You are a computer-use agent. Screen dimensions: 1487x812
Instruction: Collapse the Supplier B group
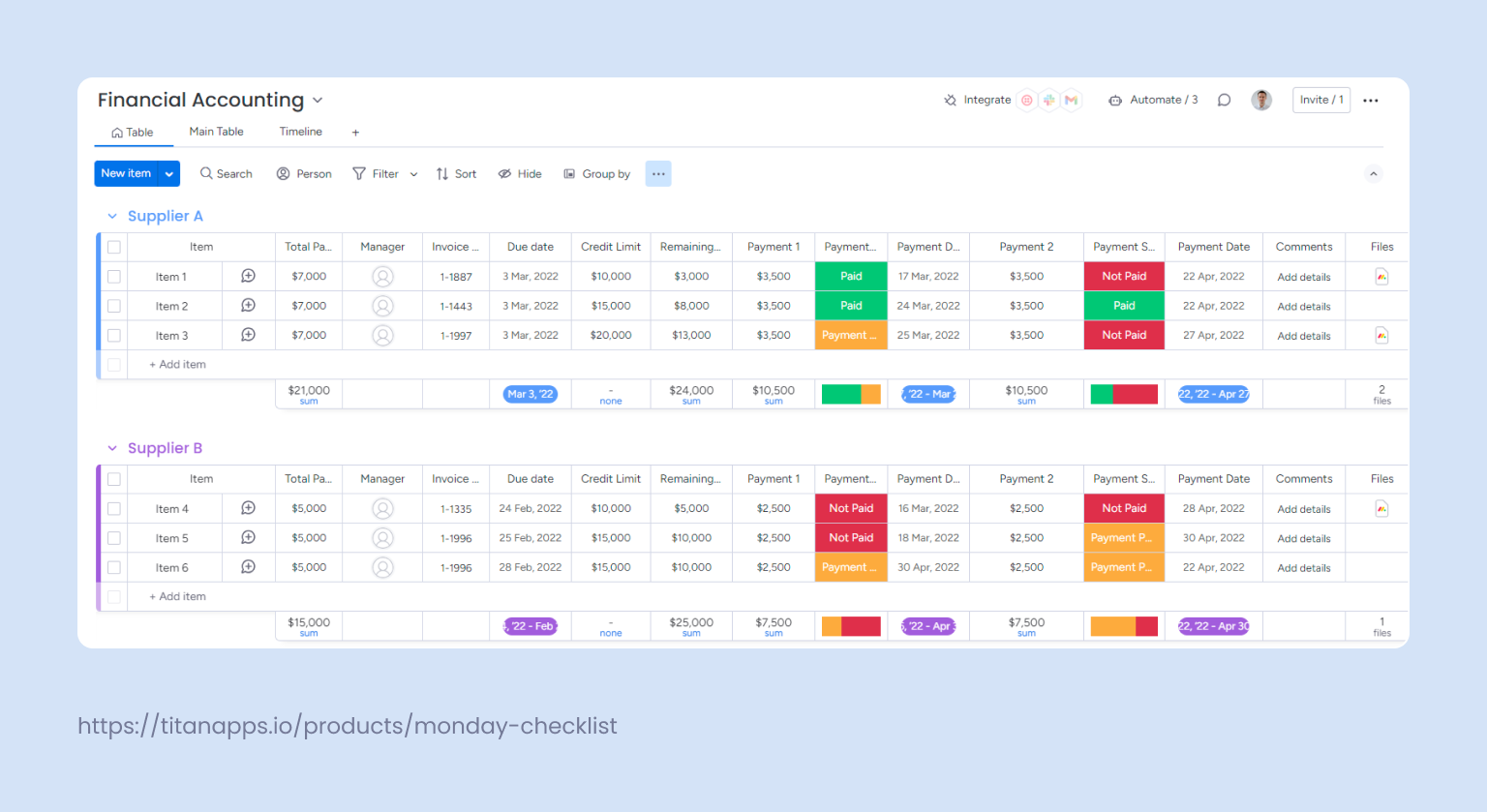point(111,448)
